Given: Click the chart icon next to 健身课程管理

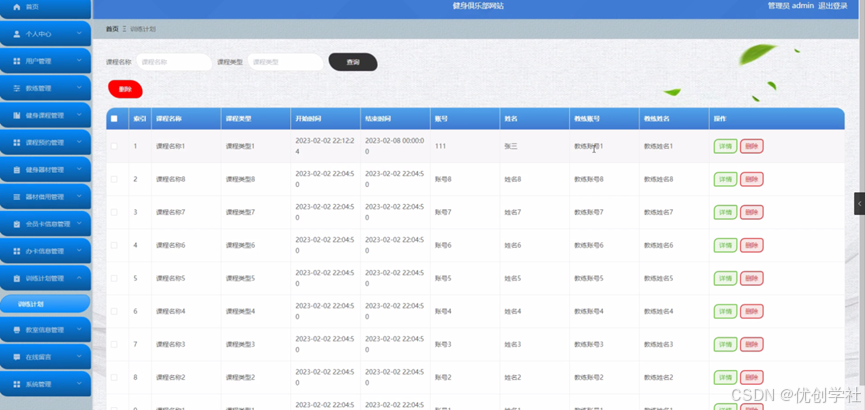Looking at the screenshot, I should pos(16,115).
